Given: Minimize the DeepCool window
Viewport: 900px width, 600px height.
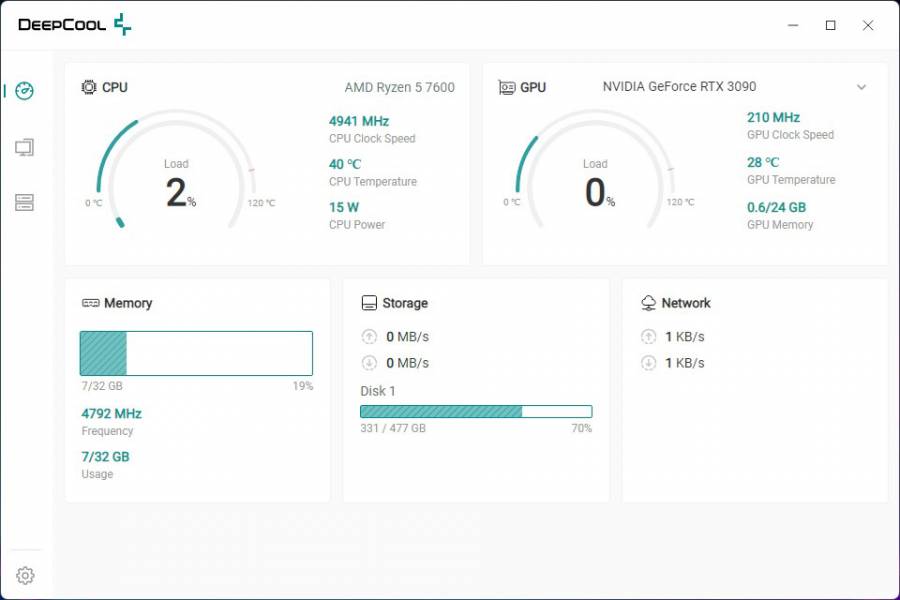Looking at the screenshot, I should 793,25.
